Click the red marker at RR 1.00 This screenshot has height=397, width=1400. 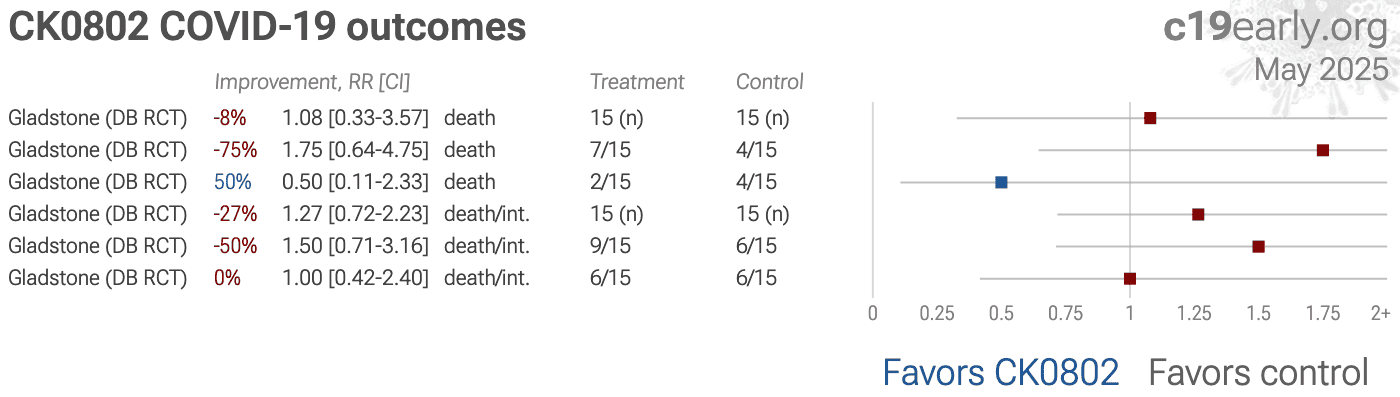[x=1130, y=279]
